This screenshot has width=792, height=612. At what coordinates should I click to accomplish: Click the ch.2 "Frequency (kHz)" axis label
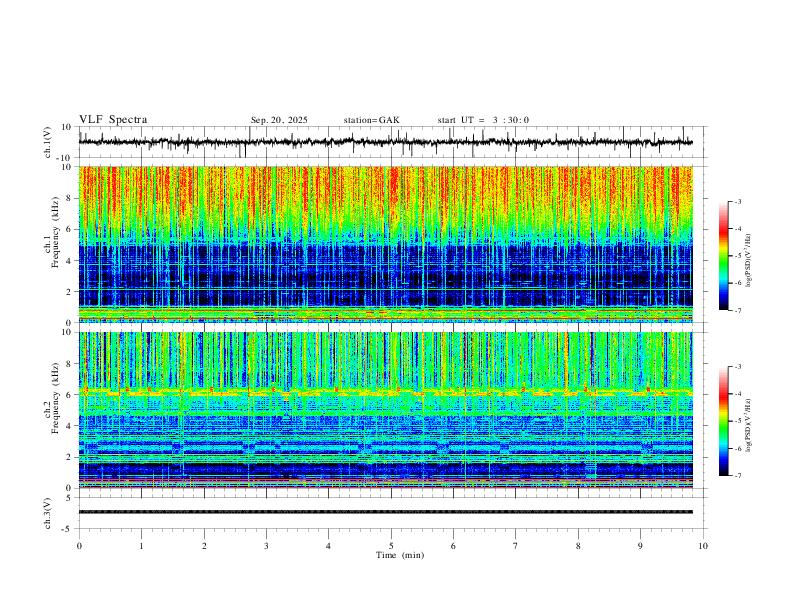tap(55, 398)
